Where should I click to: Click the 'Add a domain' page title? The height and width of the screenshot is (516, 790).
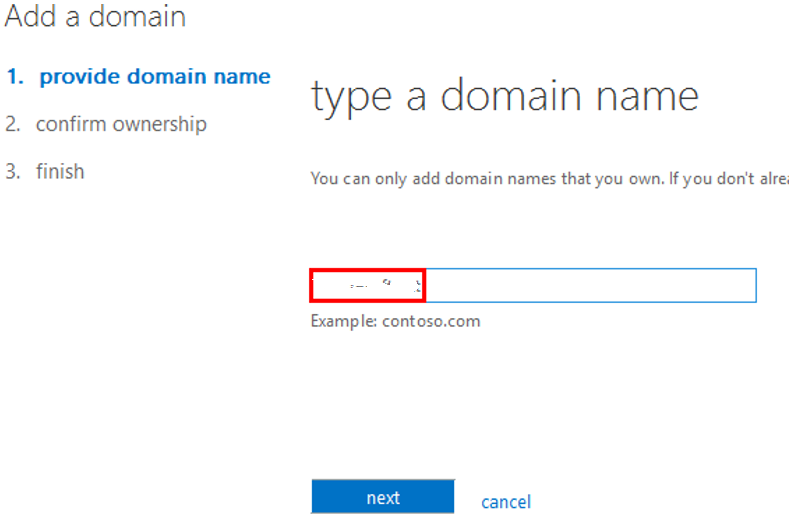click(95, 17)
